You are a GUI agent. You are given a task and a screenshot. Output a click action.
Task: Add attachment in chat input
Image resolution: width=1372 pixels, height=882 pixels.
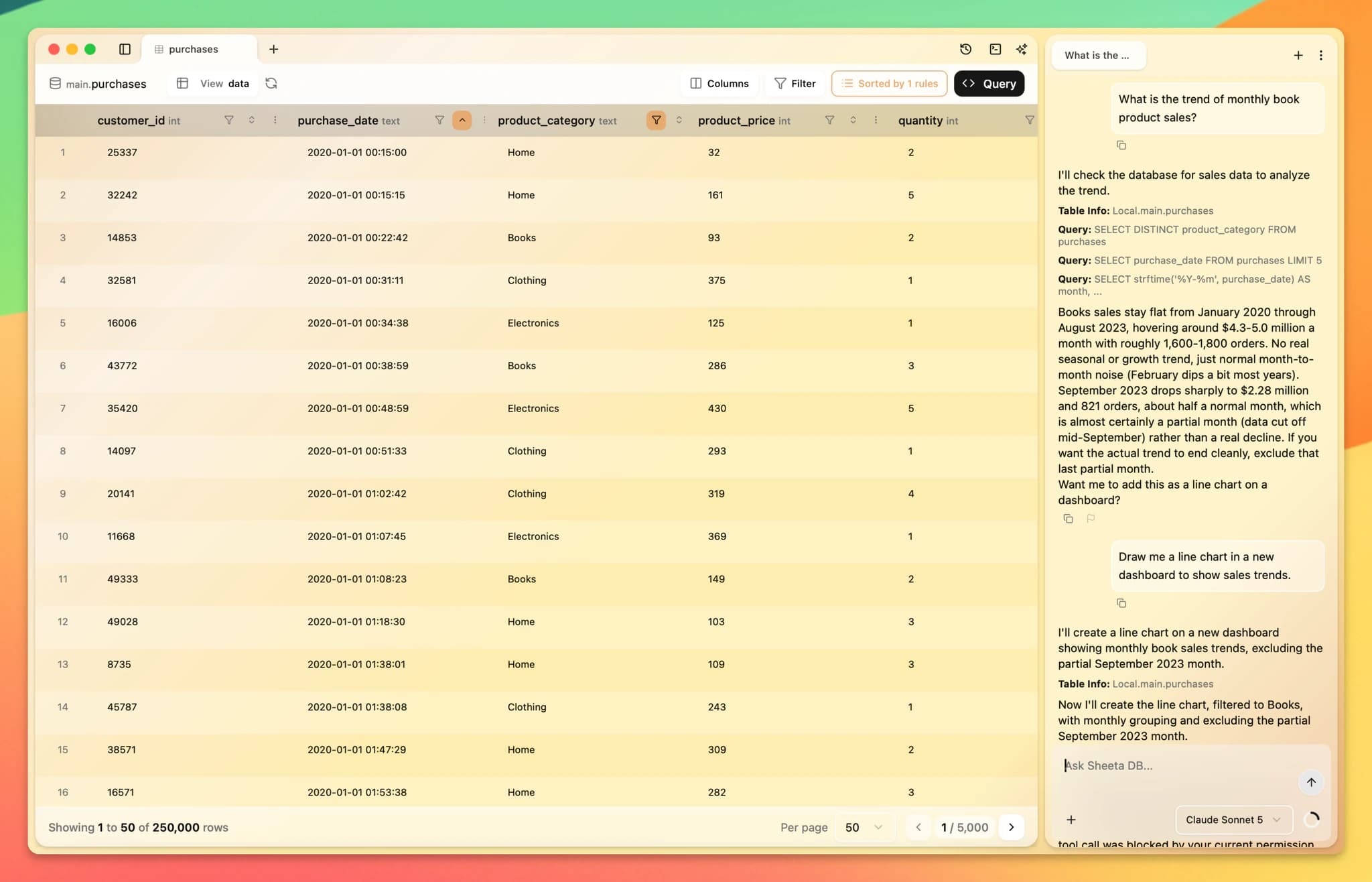coord(1071,820)
